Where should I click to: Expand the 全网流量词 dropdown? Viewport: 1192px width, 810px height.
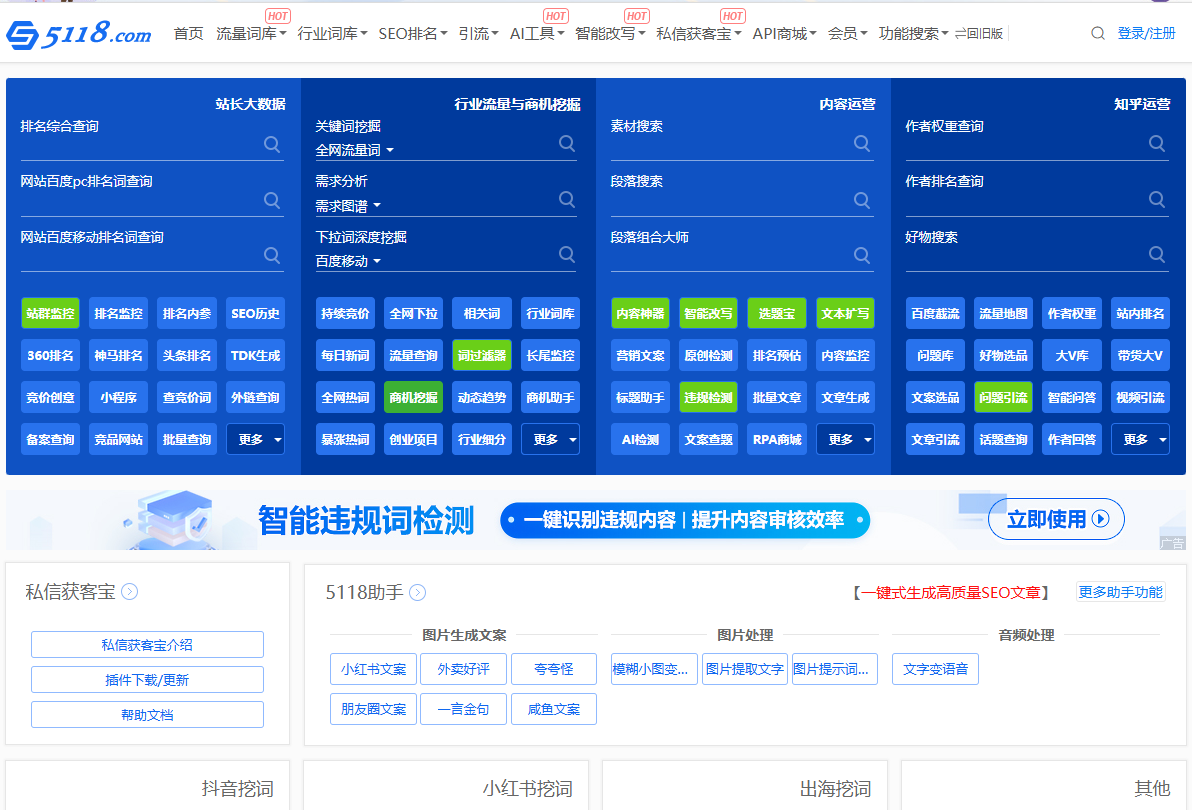pos(355,150)
